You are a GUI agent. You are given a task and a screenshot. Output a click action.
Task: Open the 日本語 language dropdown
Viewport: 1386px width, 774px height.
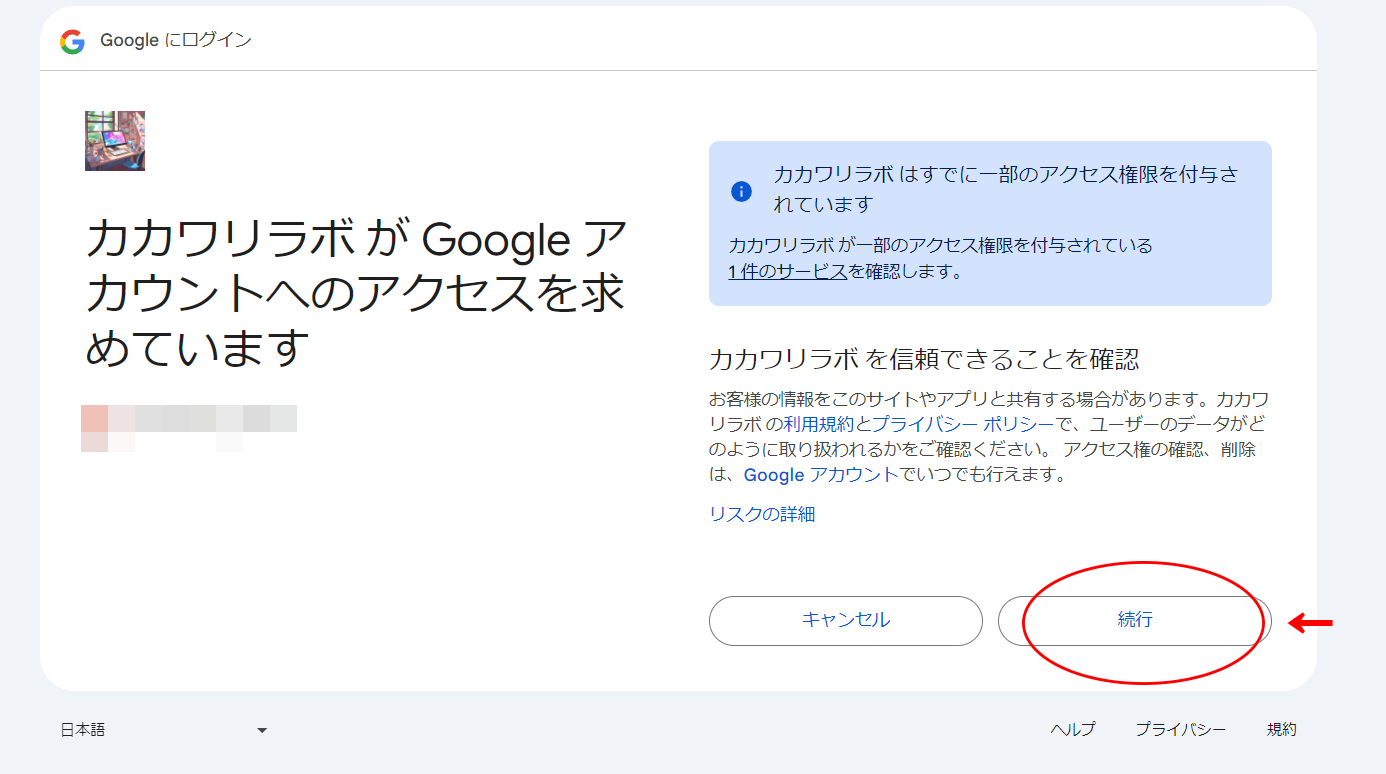164,730
